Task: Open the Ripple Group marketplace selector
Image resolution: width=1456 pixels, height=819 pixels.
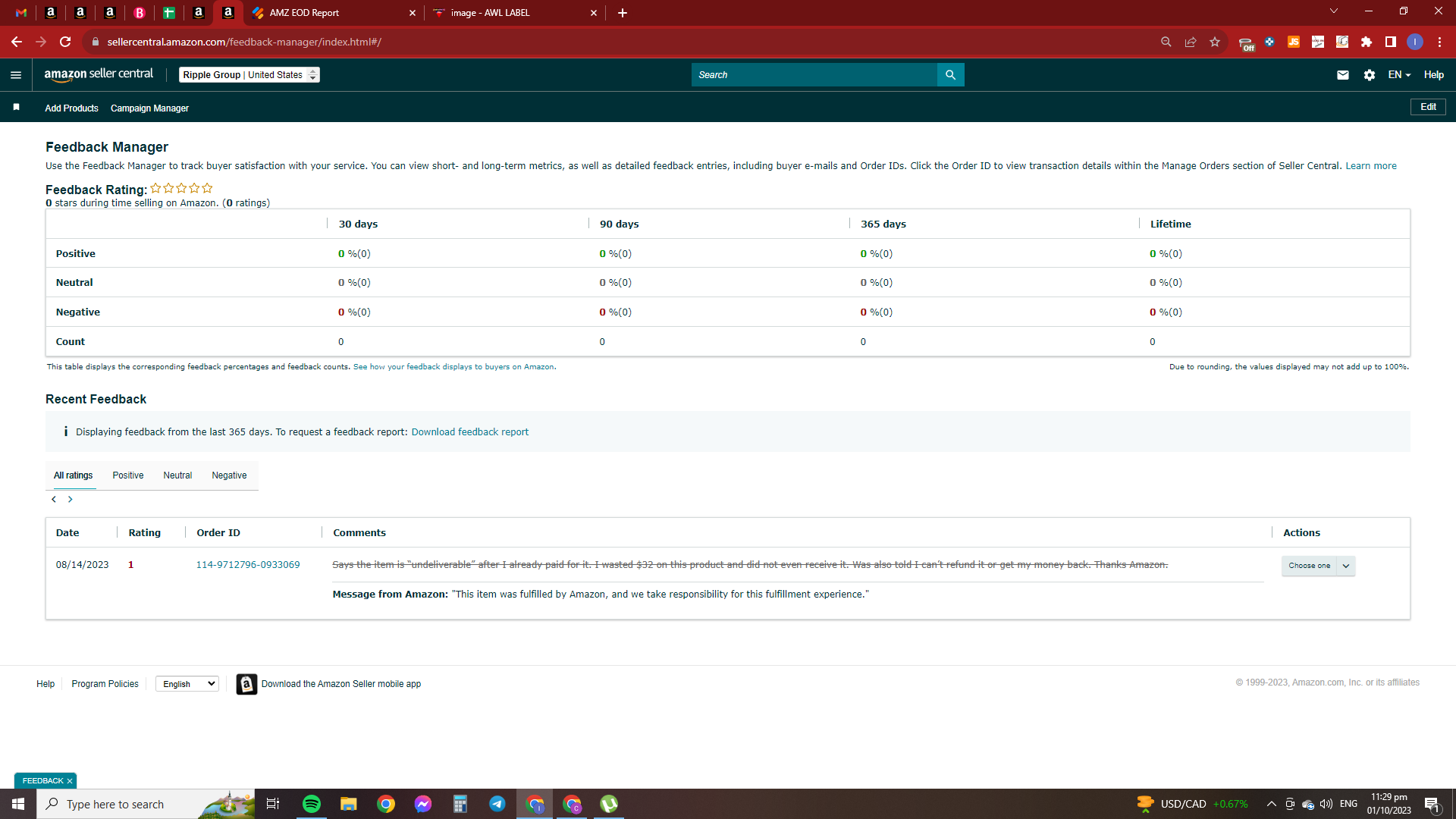Action: click(x=249, y=75)
